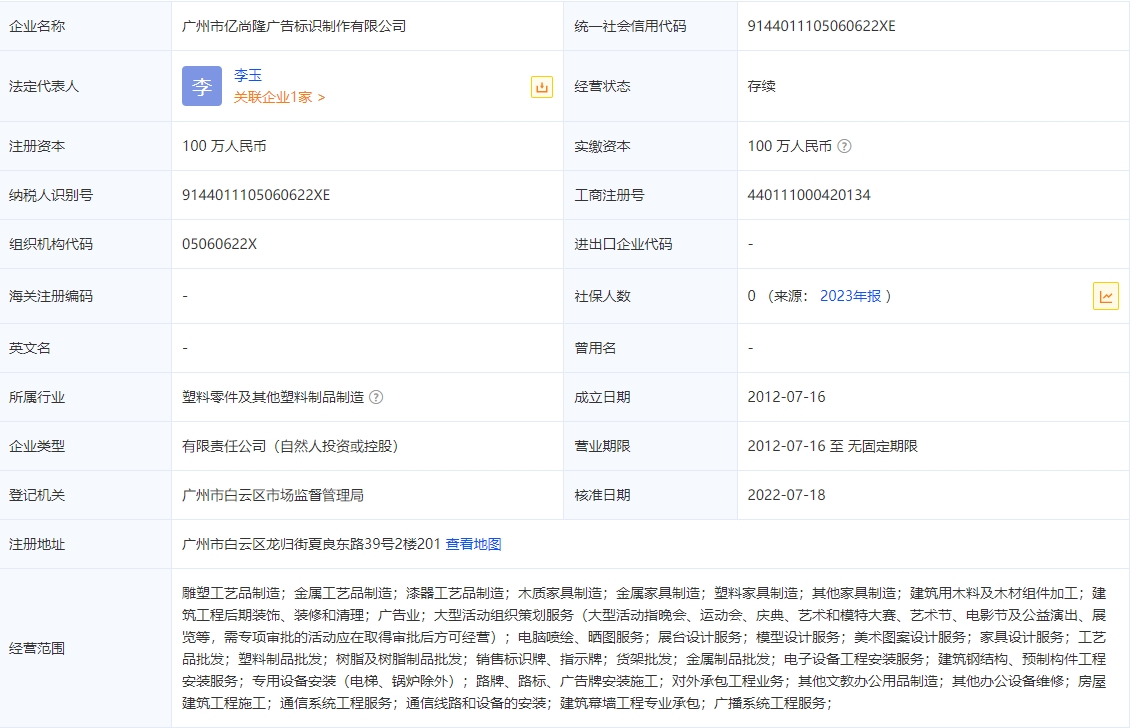The height and width of the screenshot is (728, 1133).
Task: Click company type 有限责任公司(自然人投资或控股)
Action: point(290,446)
